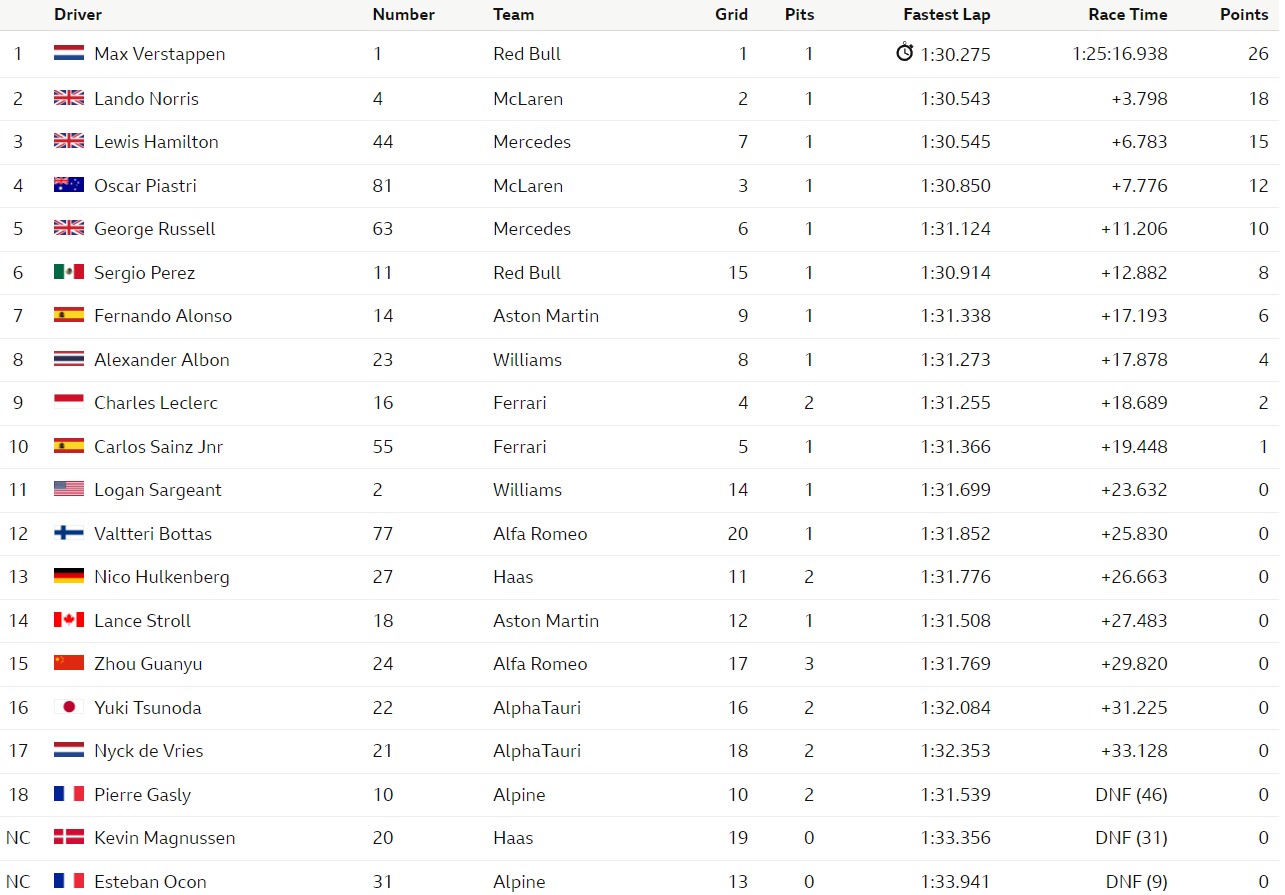1285x895 pixels.
Task: Click the US flag beside Logan Sargeant
Action: 69,489
